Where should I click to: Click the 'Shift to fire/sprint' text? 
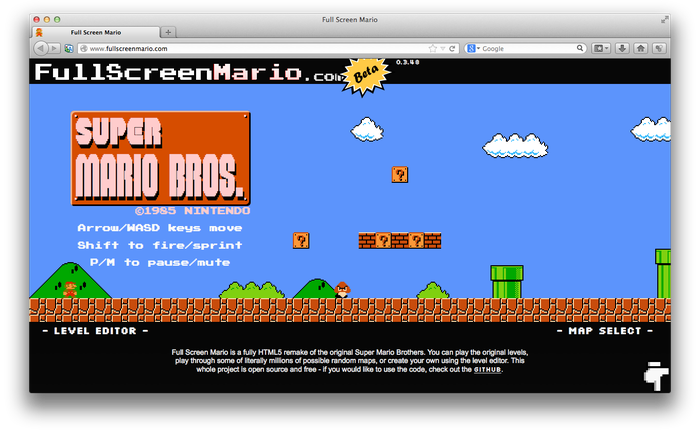click(160, 245)
